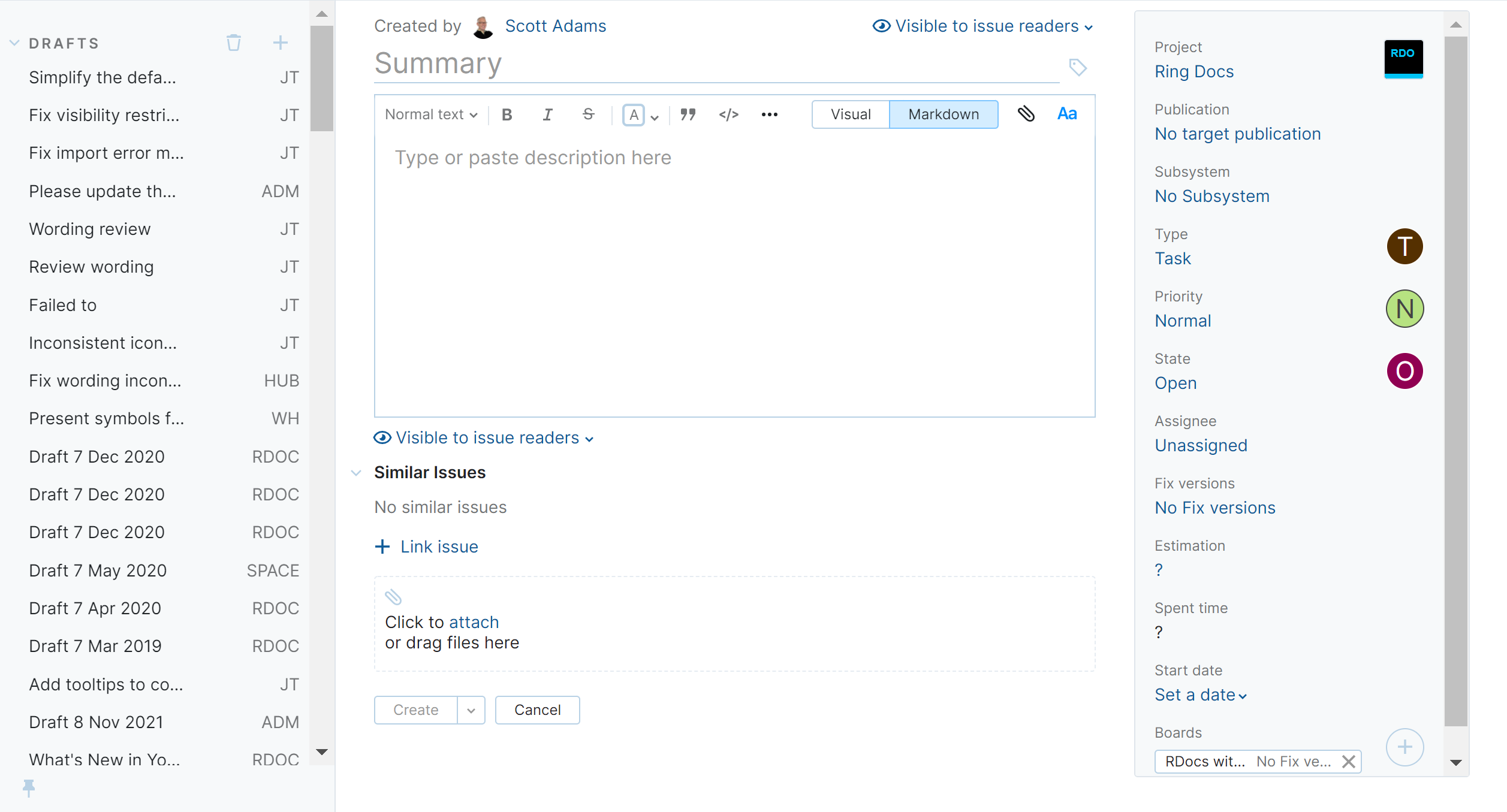Create a new draft with the plus icon

280,43
